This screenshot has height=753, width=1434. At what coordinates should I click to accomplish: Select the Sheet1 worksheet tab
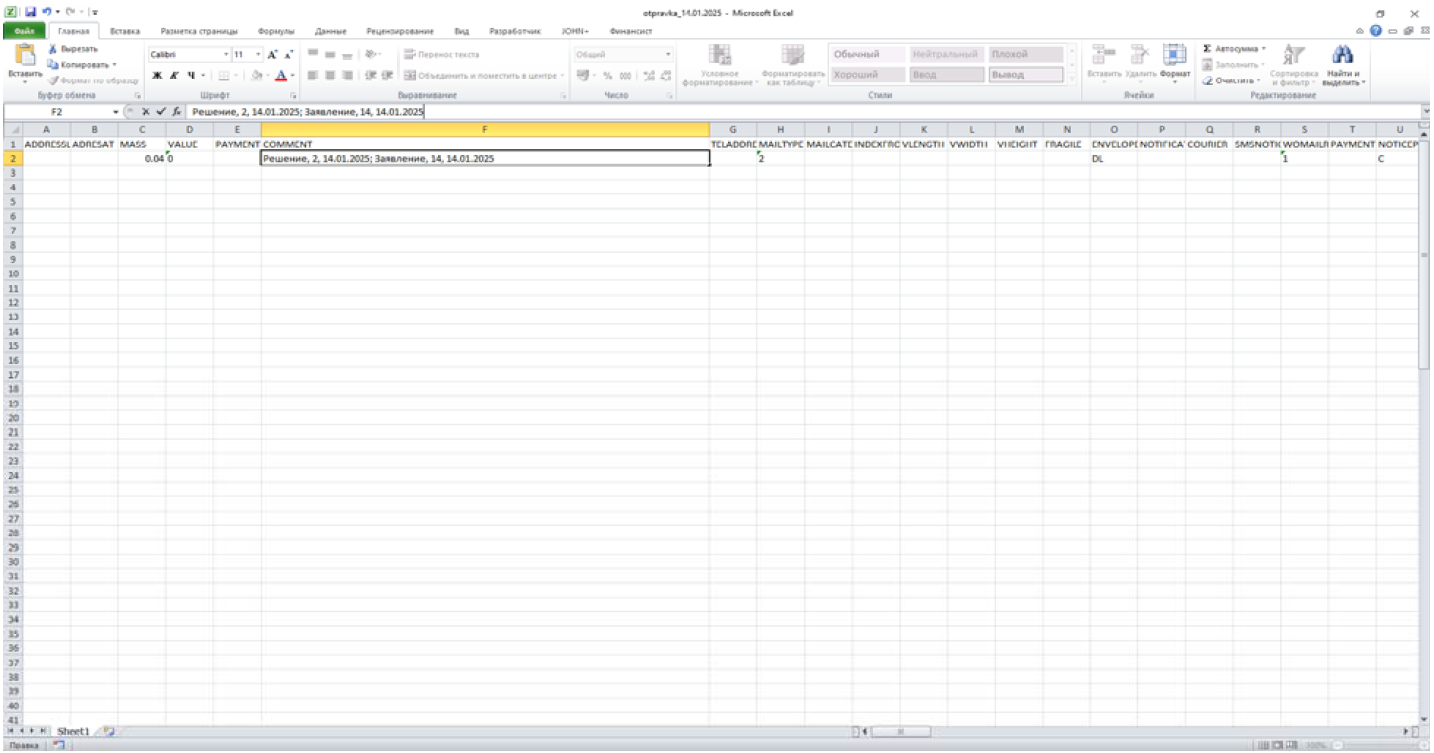tap(73, 732)
